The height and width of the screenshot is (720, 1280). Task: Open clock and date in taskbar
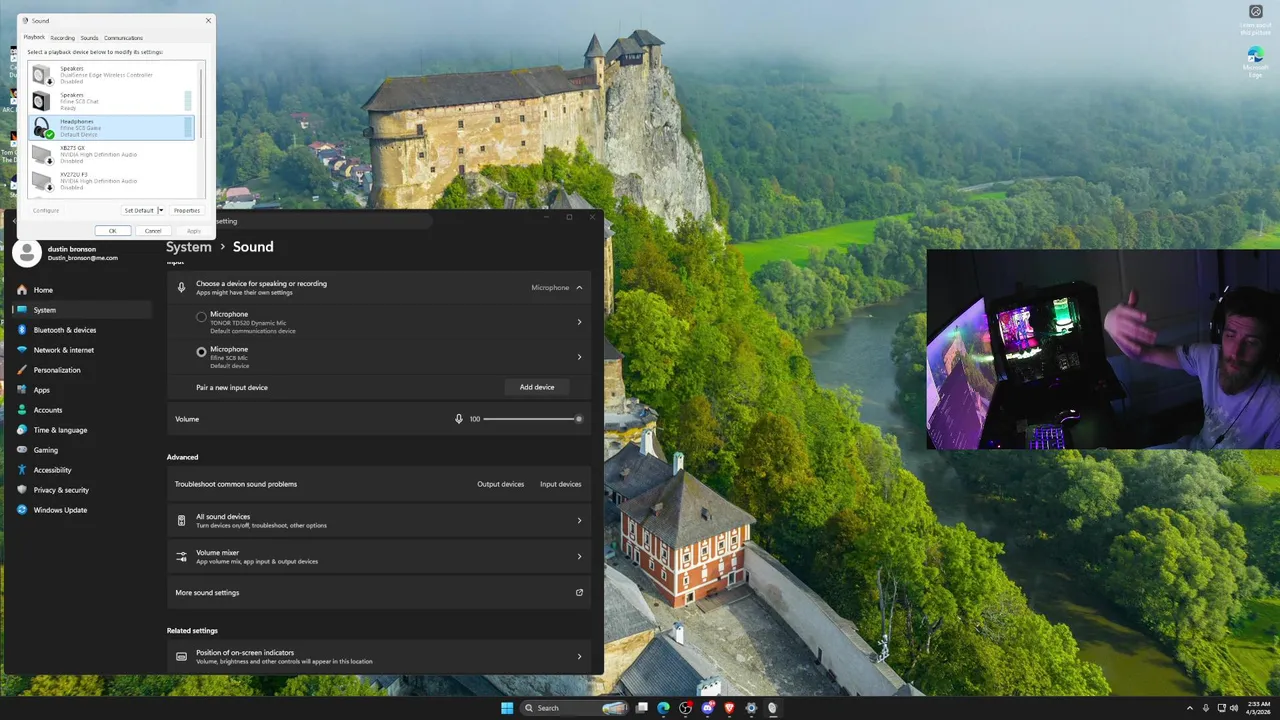[x=1258, y=708]
